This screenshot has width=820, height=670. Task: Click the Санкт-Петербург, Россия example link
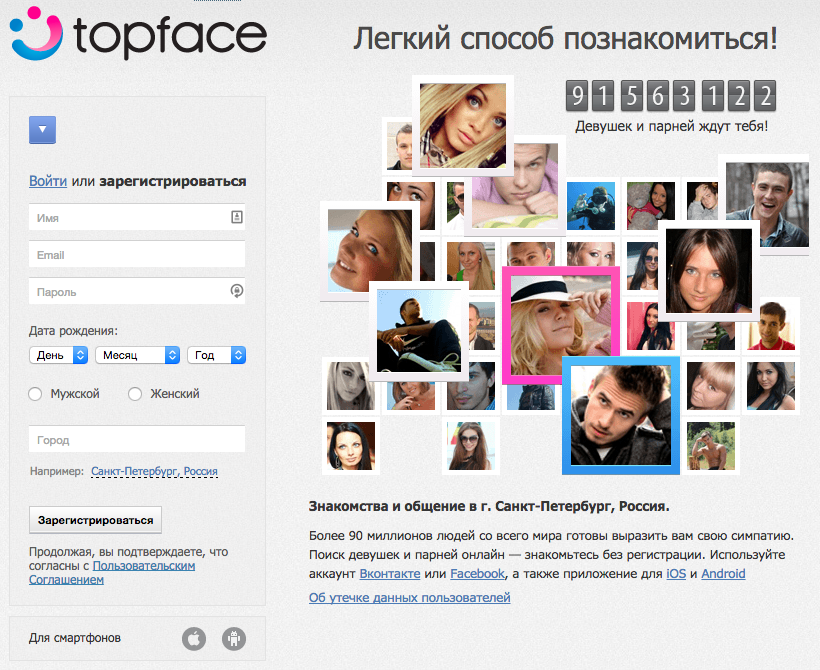[x=154, y=471]
